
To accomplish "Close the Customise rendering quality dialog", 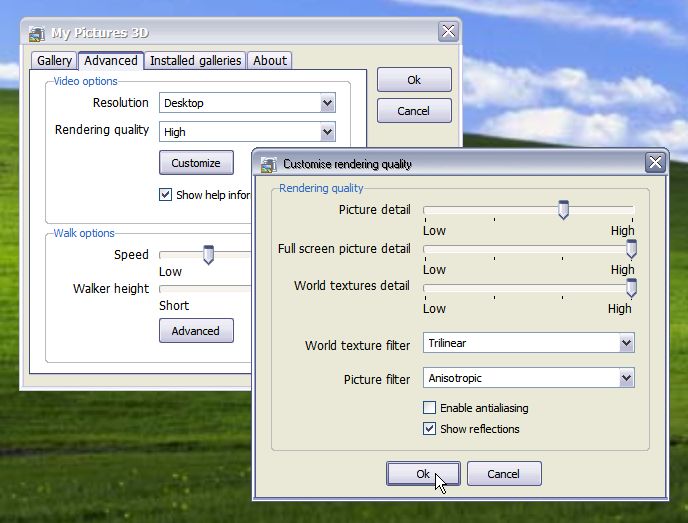I will click(656, 162).
